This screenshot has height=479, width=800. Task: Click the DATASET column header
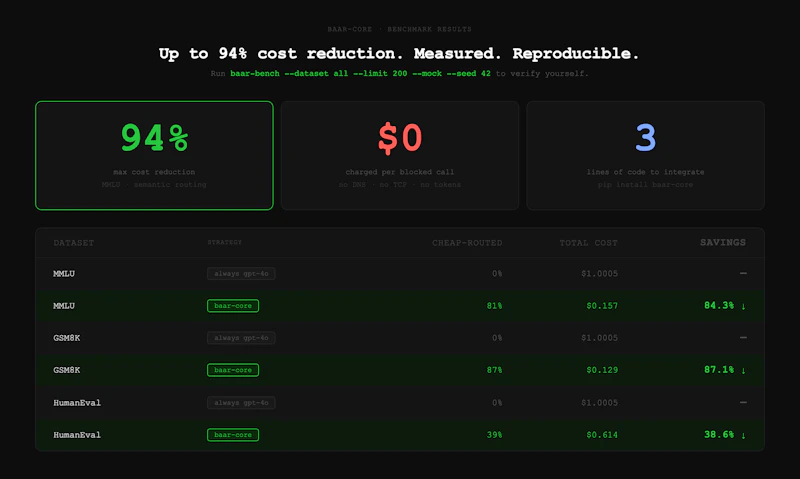[73, 243]
